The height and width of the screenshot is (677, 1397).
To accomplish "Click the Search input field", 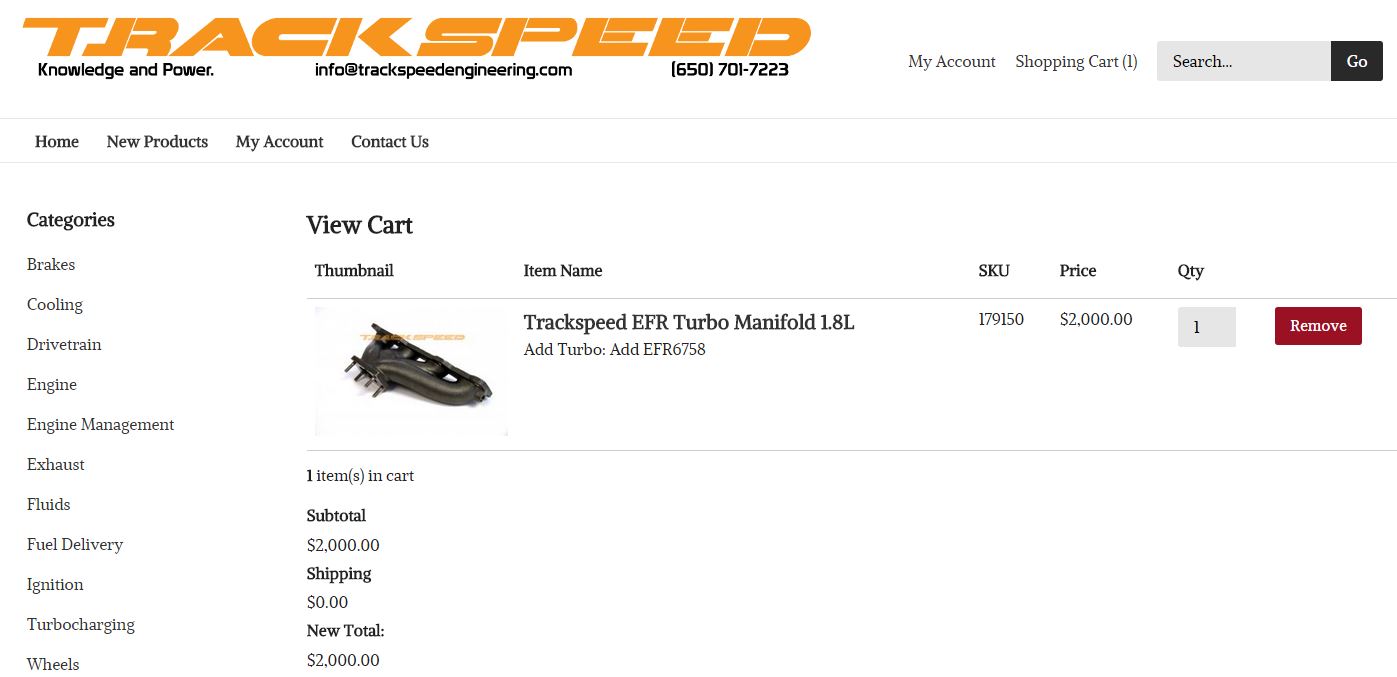I will point(1243,61).
